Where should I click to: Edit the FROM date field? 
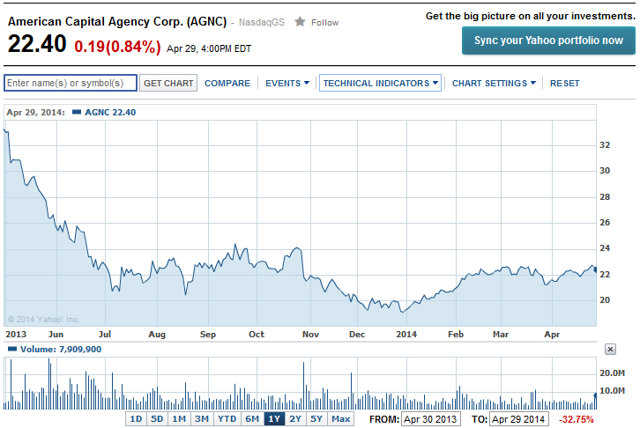(x=431, y=419)
